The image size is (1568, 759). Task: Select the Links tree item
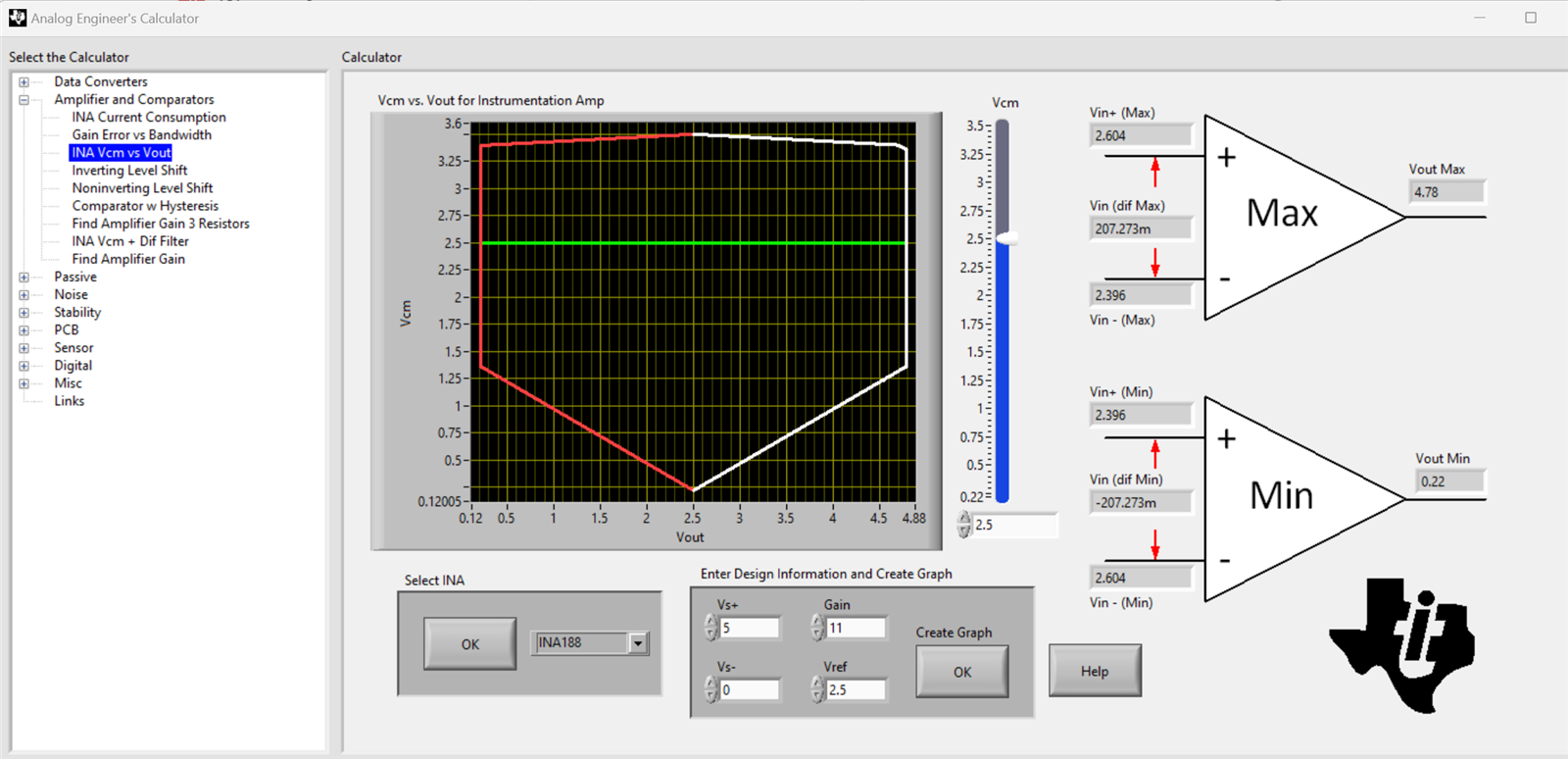tap(70, 401)
